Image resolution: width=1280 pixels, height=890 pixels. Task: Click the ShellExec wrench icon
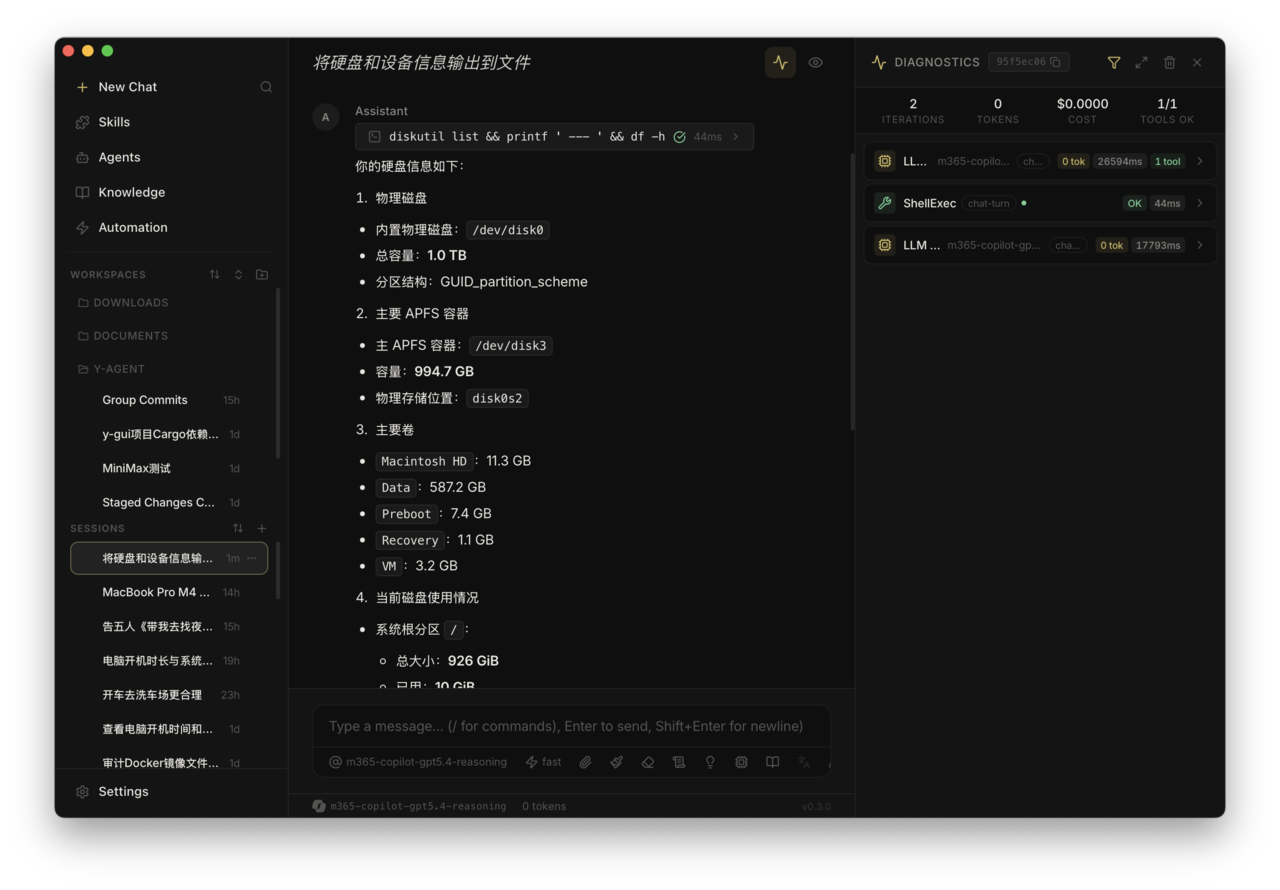(x=884, y=203)
